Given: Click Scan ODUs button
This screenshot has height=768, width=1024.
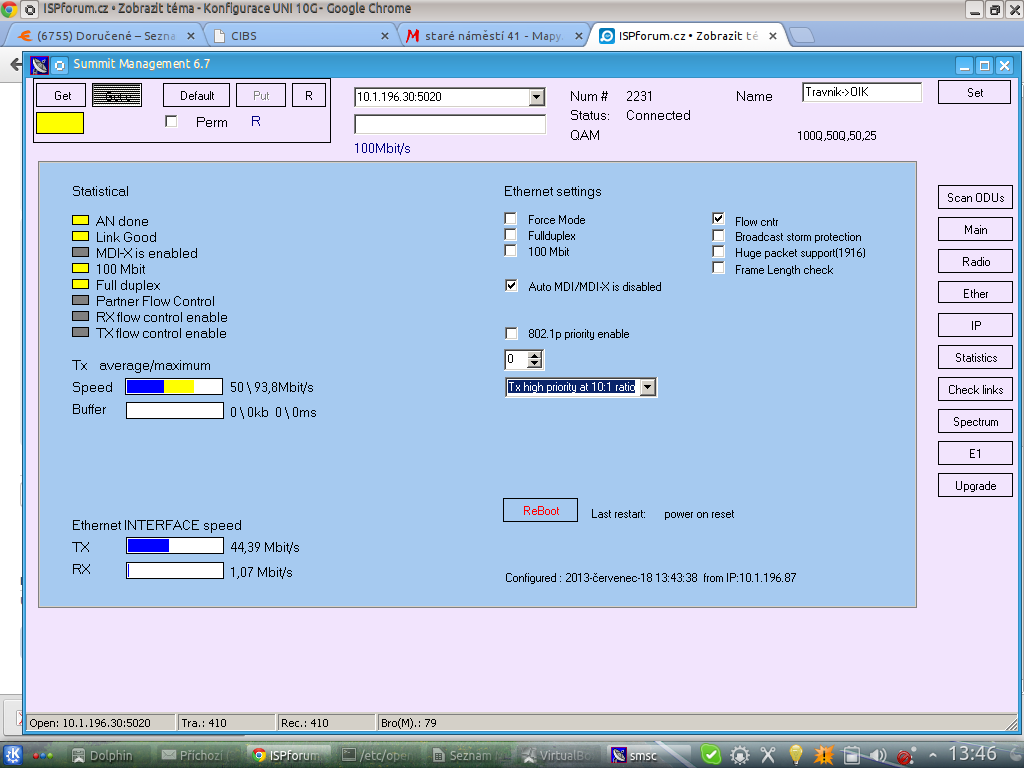Looking at the screenshot, I should 975,197.
